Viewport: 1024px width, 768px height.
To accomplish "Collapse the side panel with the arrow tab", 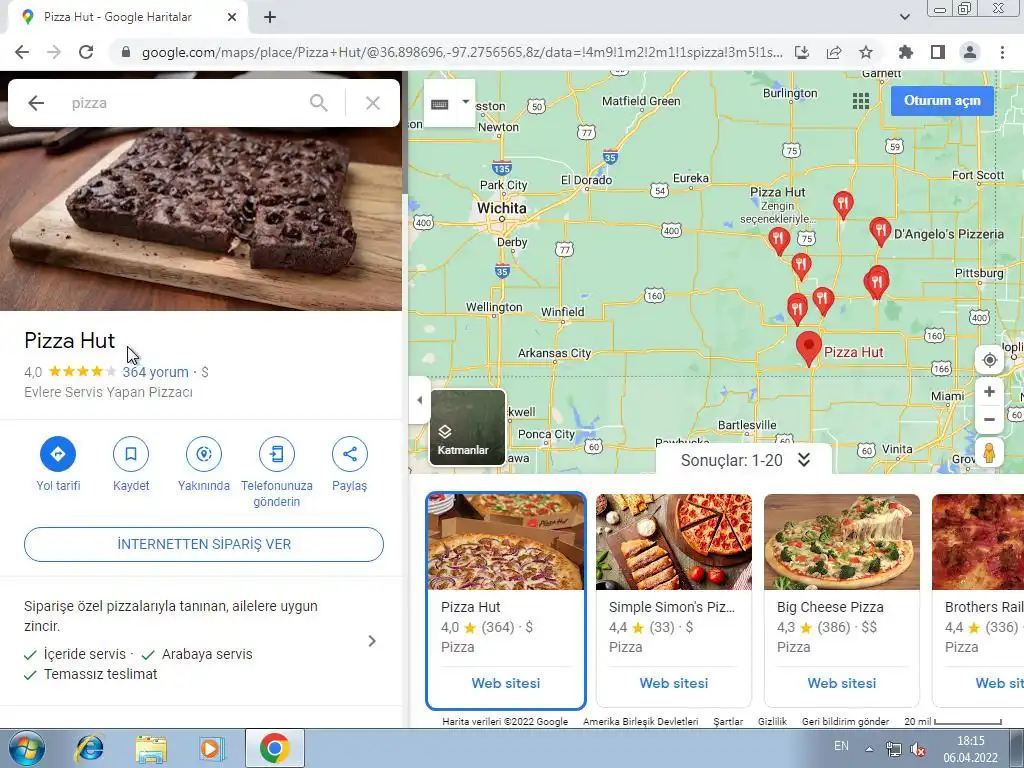I will pos(419,400).
